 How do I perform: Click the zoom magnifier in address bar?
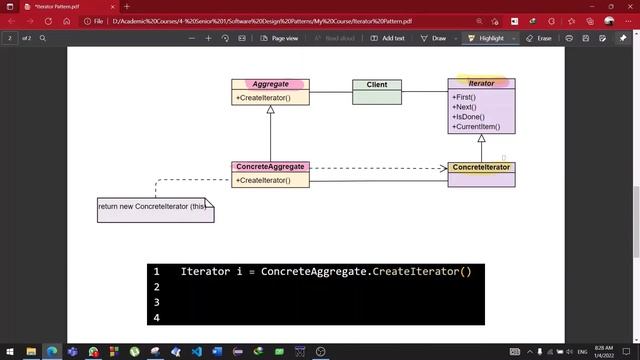point(479,21)
